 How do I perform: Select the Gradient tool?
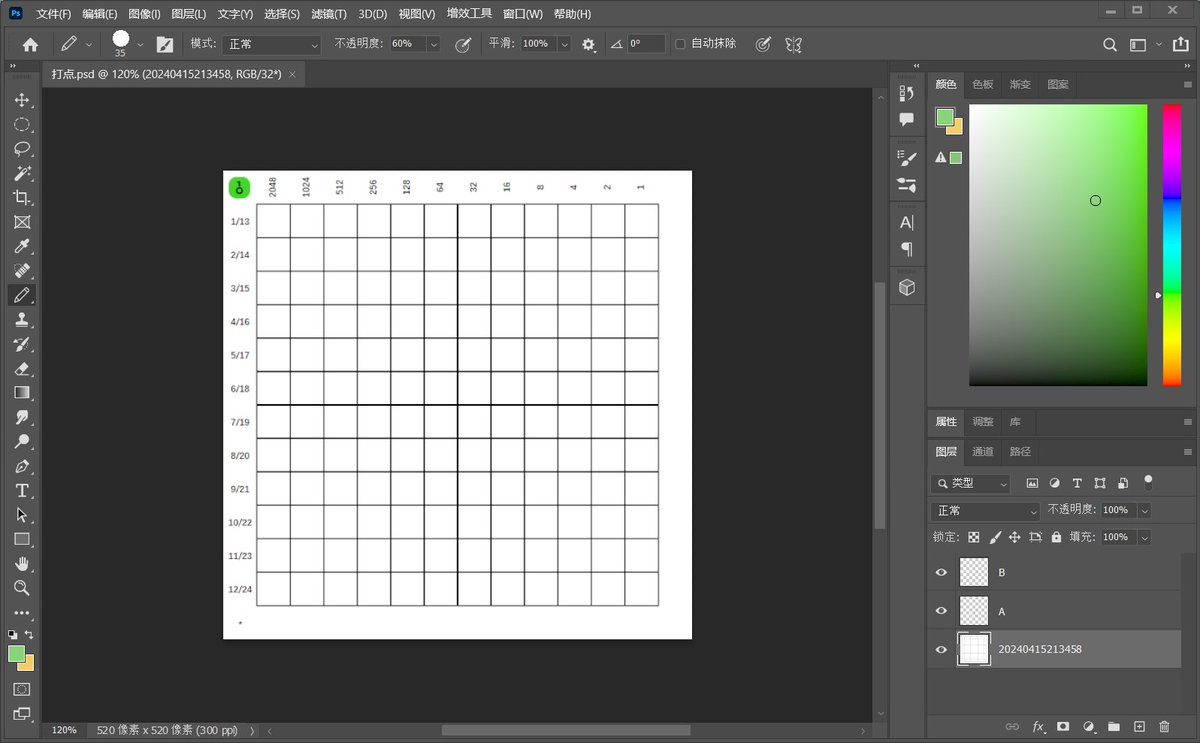click(21, 393)
